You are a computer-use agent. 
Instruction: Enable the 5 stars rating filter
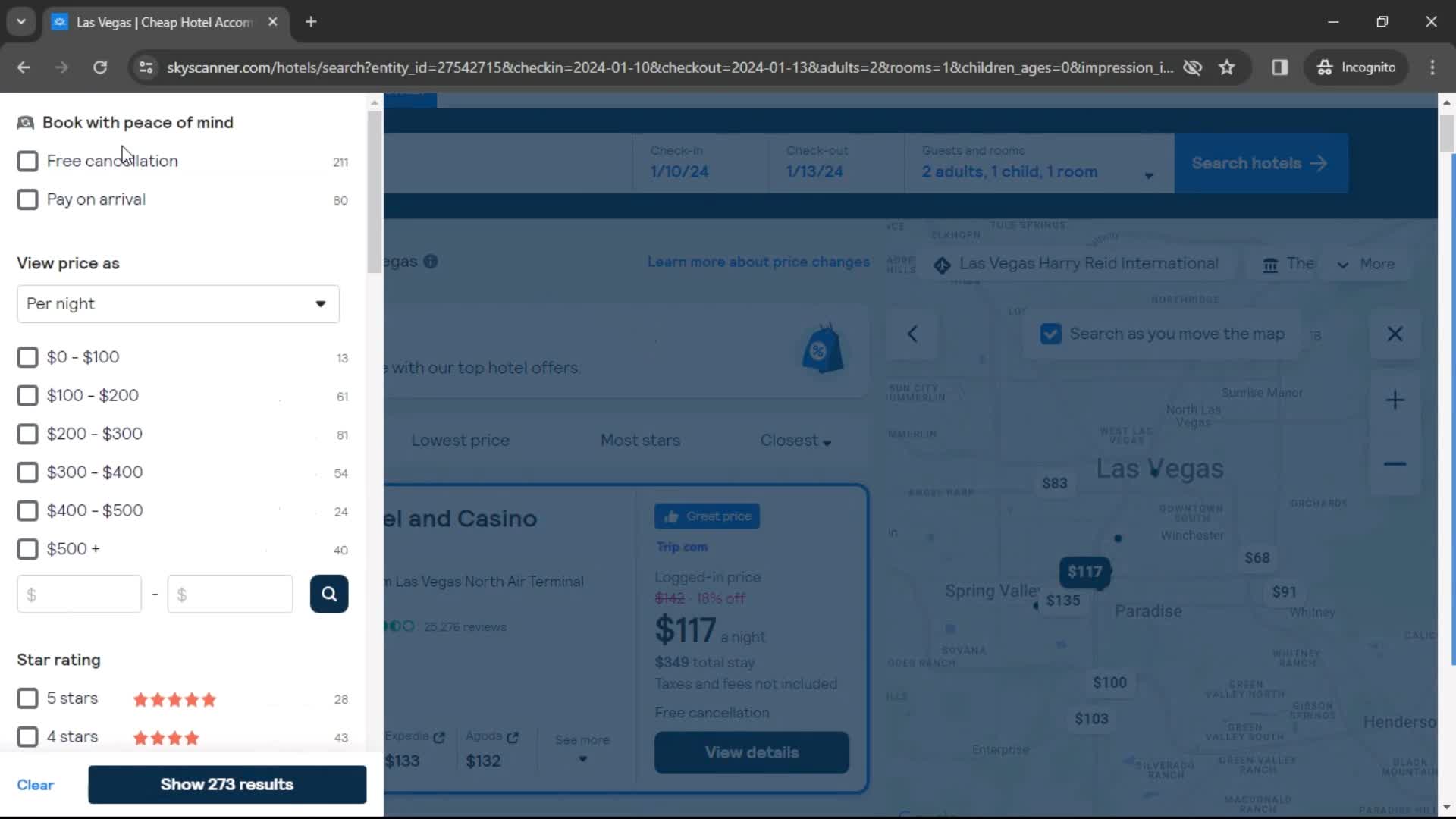27,698
